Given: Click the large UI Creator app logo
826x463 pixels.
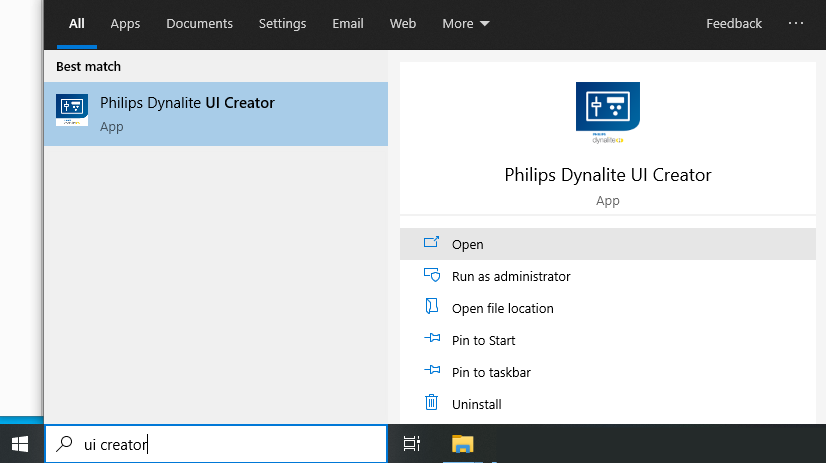Looking at the screenshot, I should point(607,112).
